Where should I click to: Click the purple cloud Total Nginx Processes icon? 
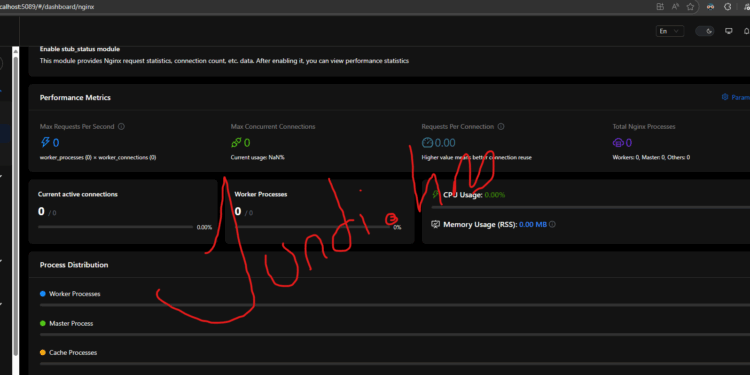(x=618, y=143)
